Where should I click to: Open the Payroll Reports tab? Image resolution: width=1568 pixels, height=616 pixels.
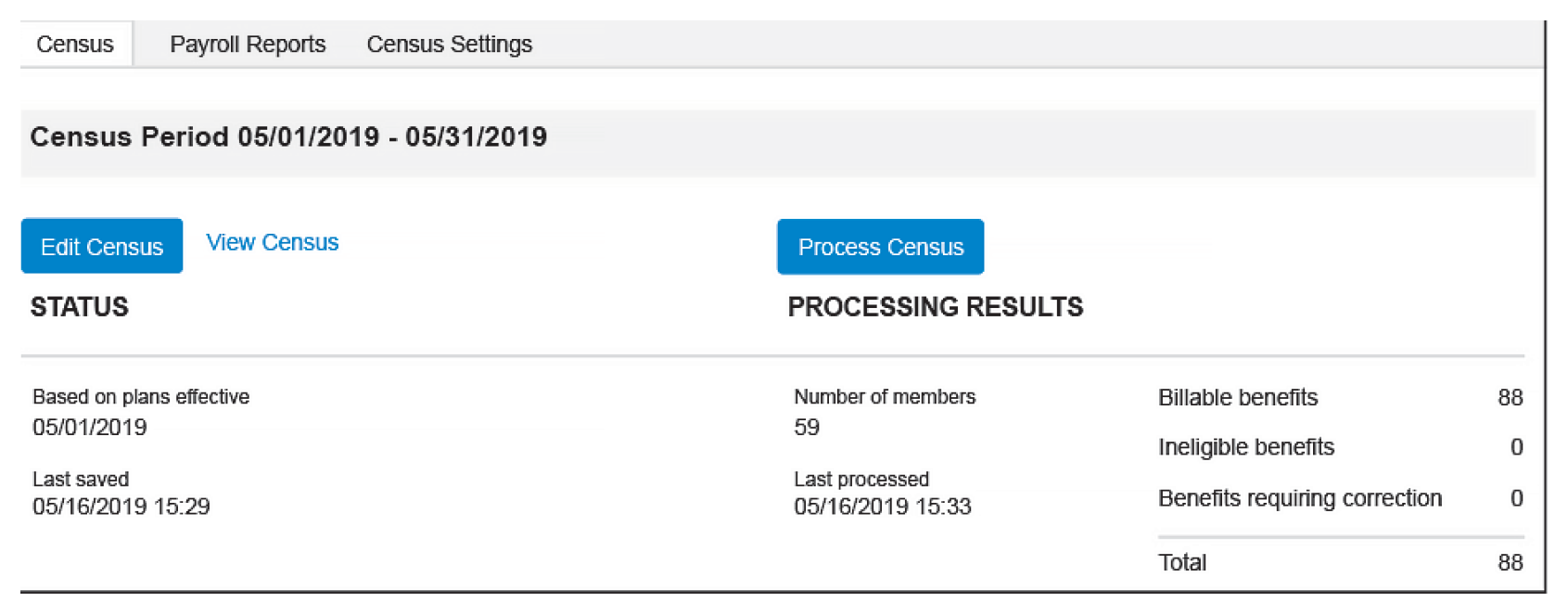pyautogui.click(x=248, y=45)
